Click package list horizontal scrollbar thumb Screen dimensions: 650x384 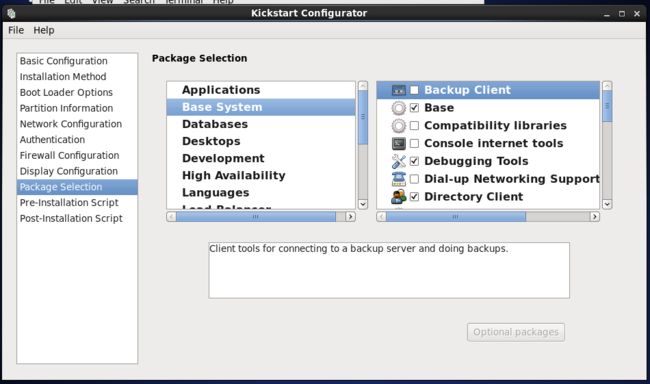(456, 216)
